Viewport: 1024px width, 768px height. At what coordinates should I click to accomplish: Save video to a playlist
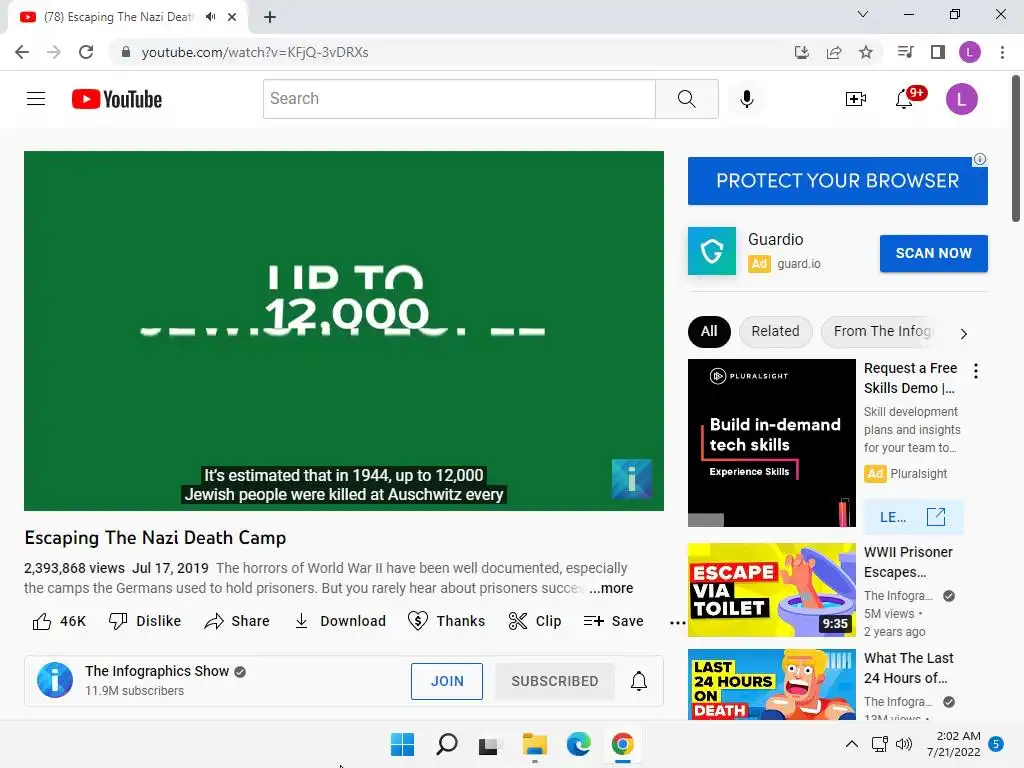pos(613,621)
